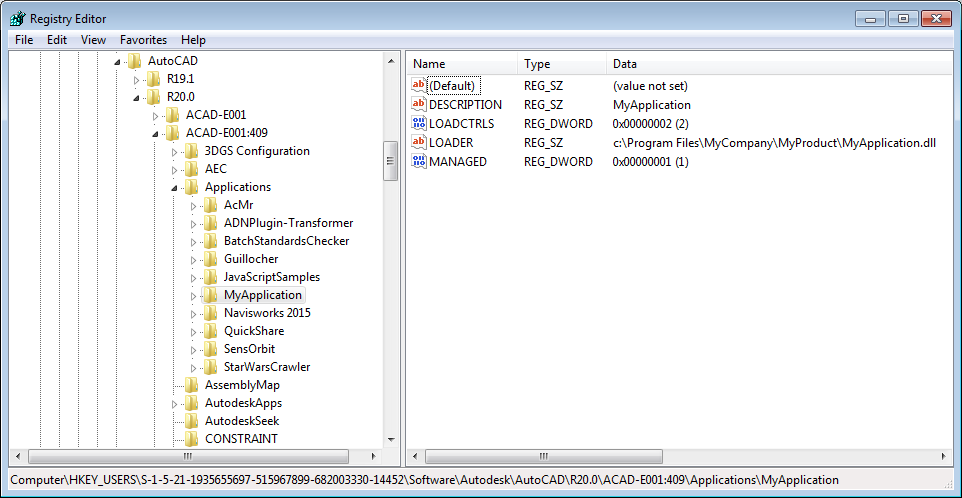Collapse the ACAD-E001:409 key

click(x=156, y=133)
